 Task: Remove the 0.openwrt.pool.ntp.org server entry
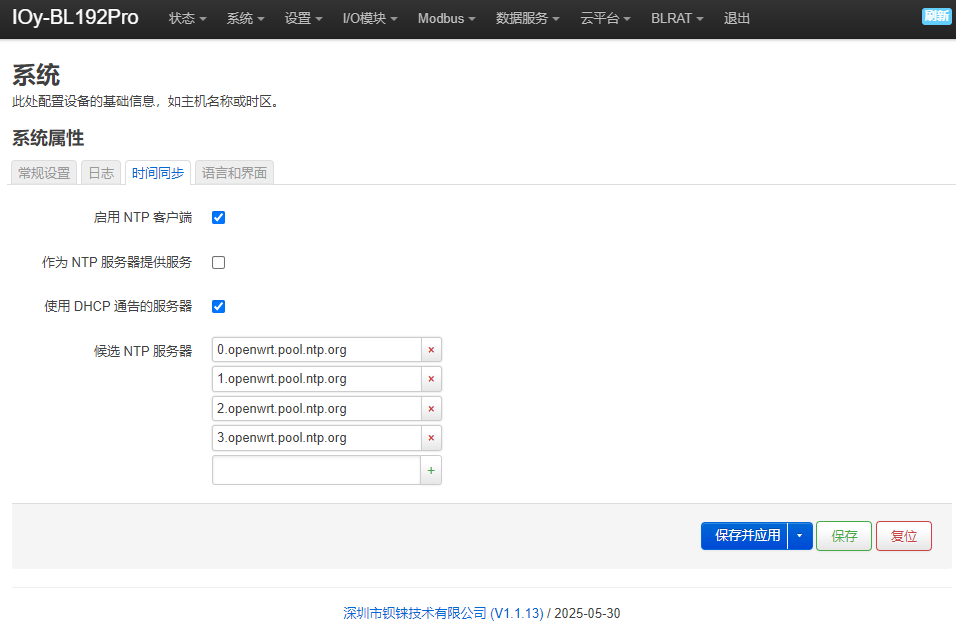tap(431, 350)
